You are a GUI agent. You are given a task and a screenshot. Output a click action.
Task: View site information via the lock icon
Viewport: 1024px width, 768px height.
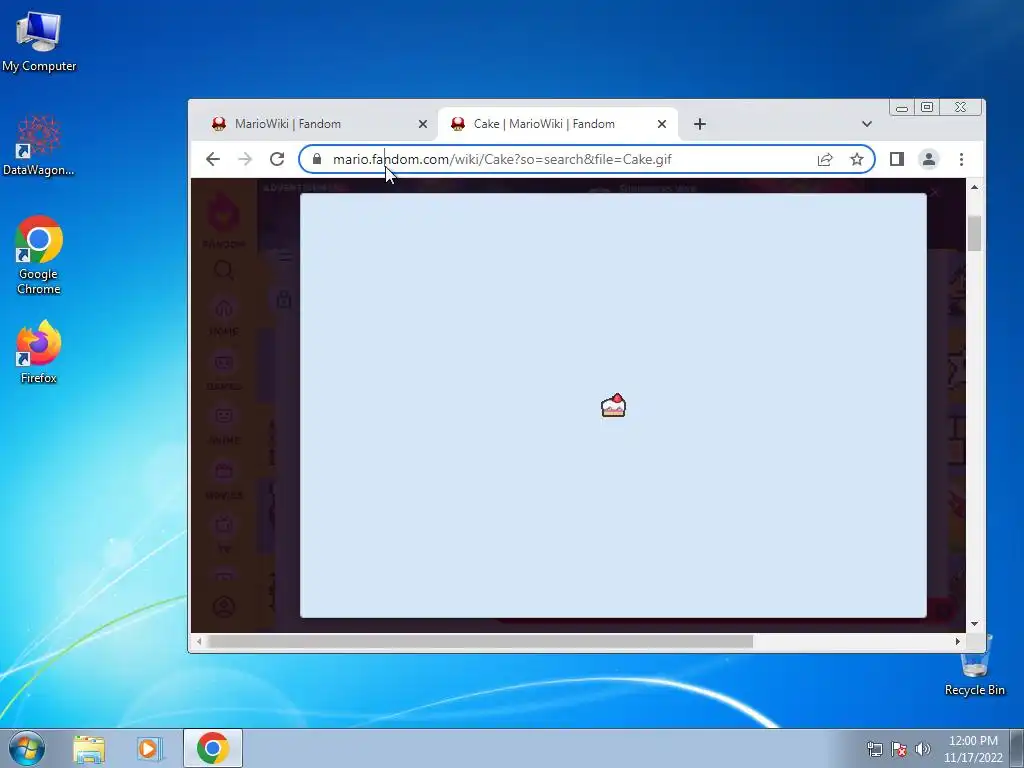click(317, 159)
